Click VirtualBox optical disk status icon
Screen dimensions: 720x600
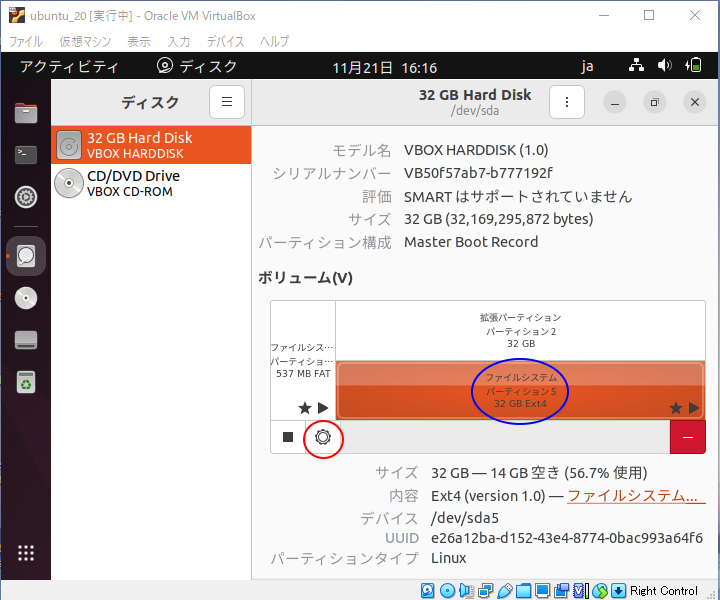[447, 590]
